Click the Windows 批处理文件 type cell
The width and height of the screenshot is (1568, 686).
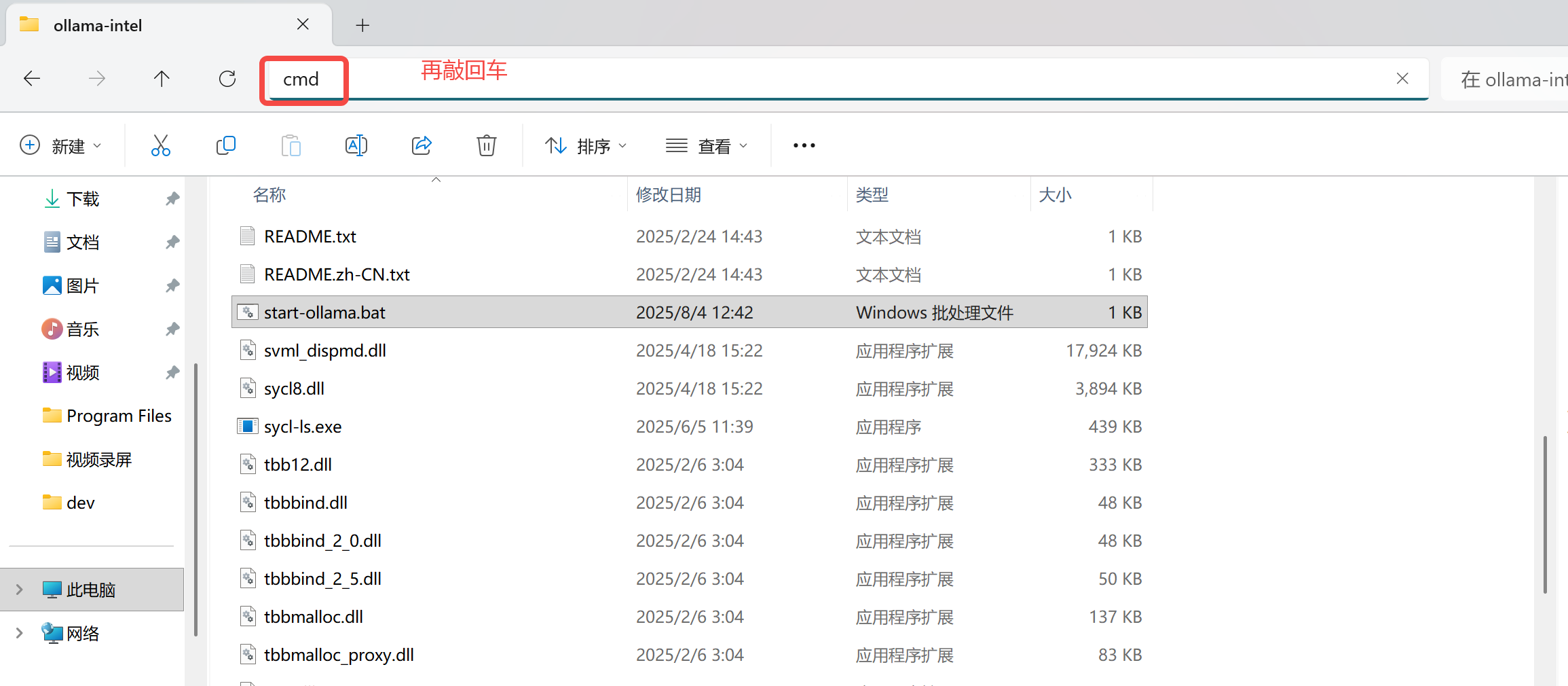point(935,312)
